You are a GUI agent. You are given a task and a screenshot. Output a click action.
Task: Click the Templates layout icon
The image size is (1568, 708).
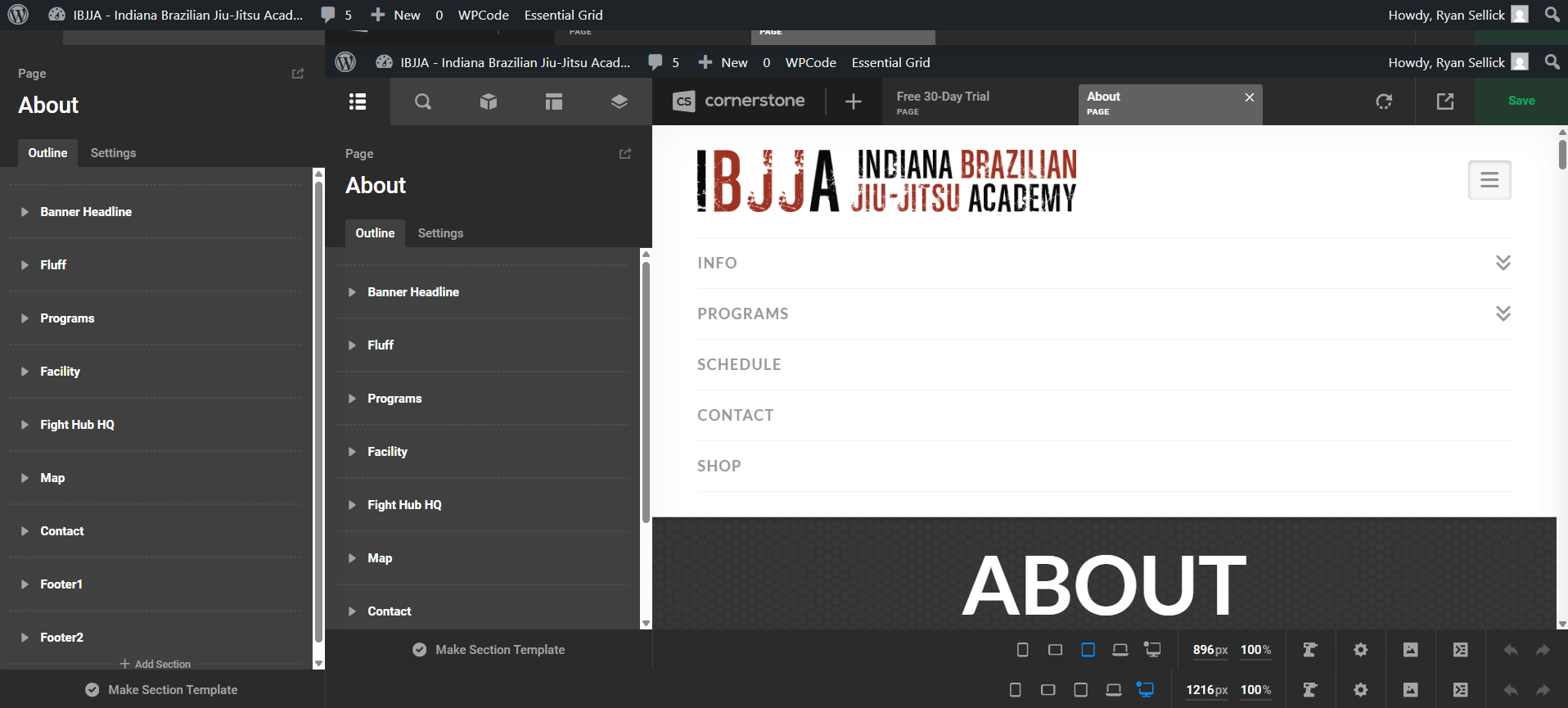[554, 101]
